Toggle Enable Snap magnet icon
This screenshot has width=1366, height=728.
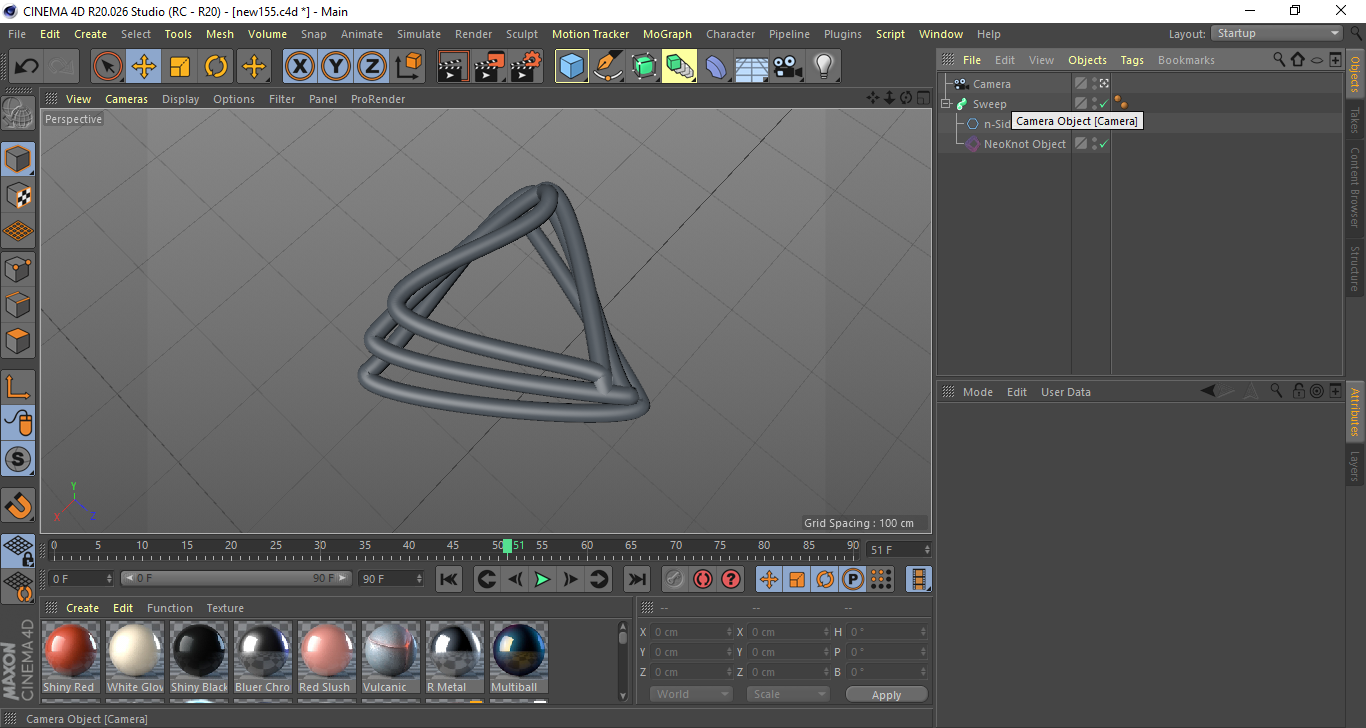(18, 505)
